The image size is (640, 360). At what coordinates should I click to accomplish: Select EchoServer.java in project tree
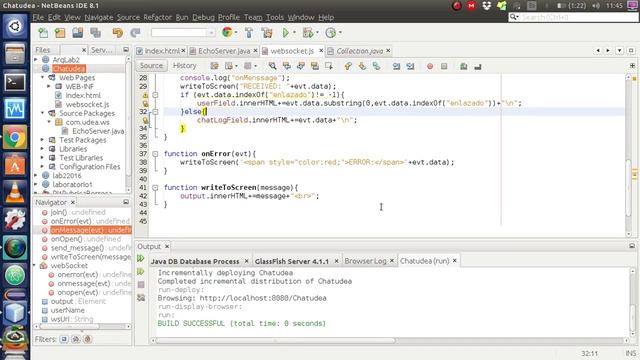pyautogui.click(x=98, y=131)
